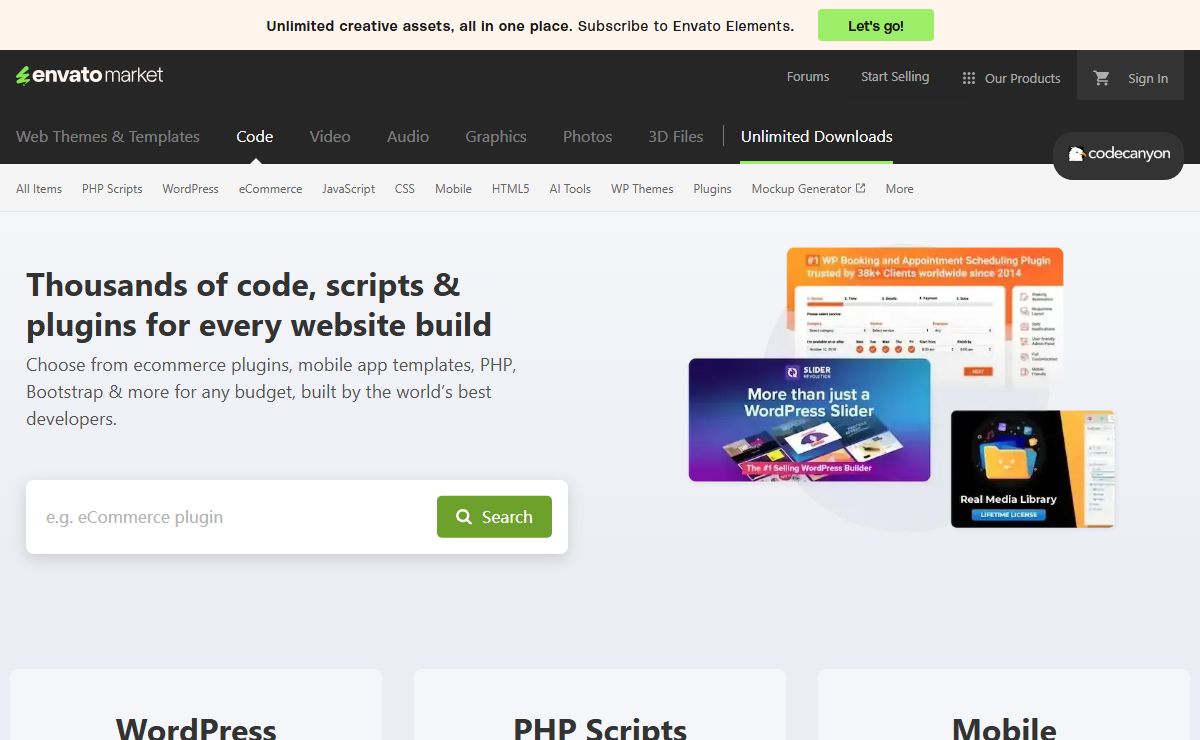Click Subscribe to Envato Elements text
1200x740 pixels.
[686, 26]
